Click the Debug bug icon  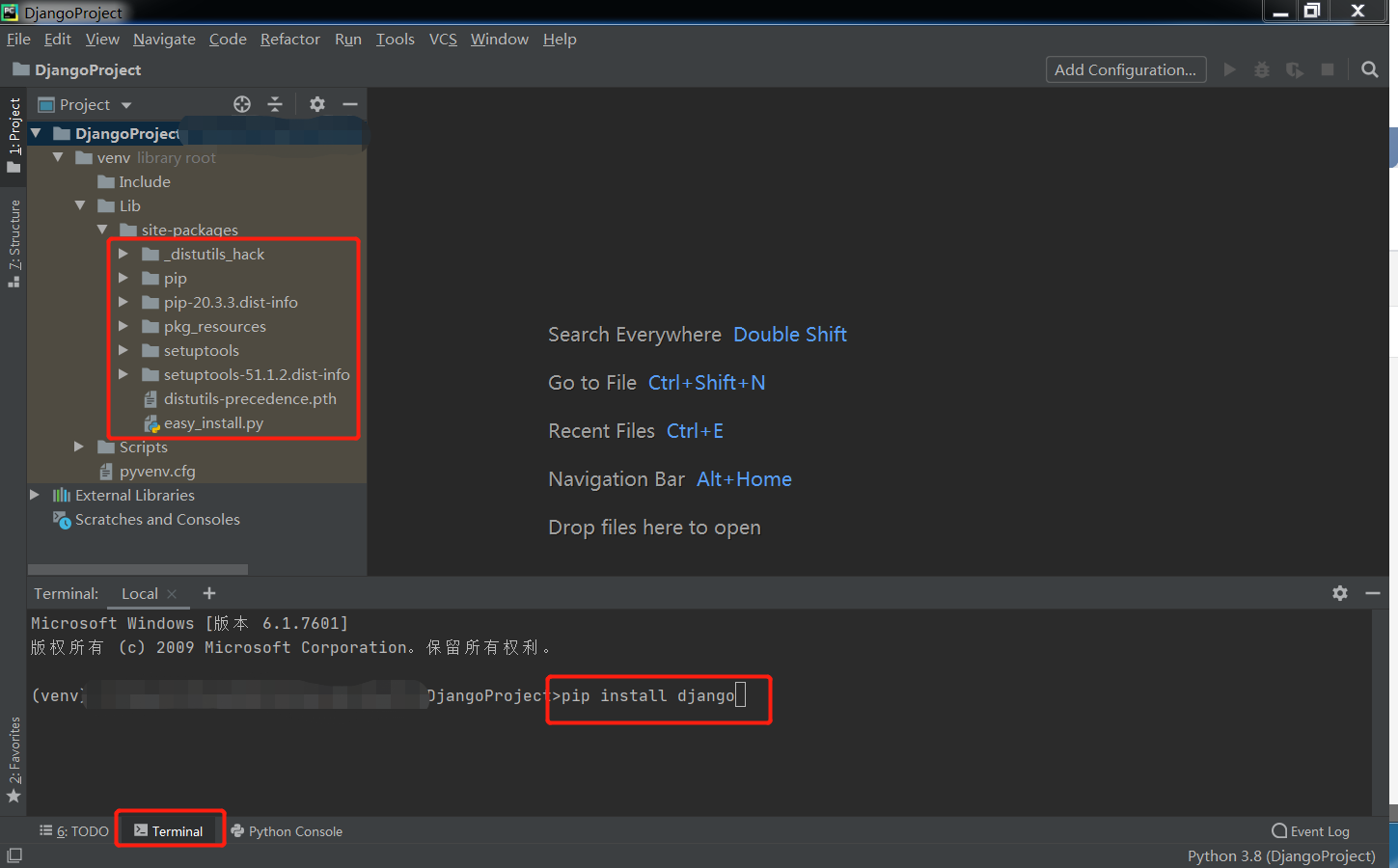pyautogui.click(x=1262, y=69)
